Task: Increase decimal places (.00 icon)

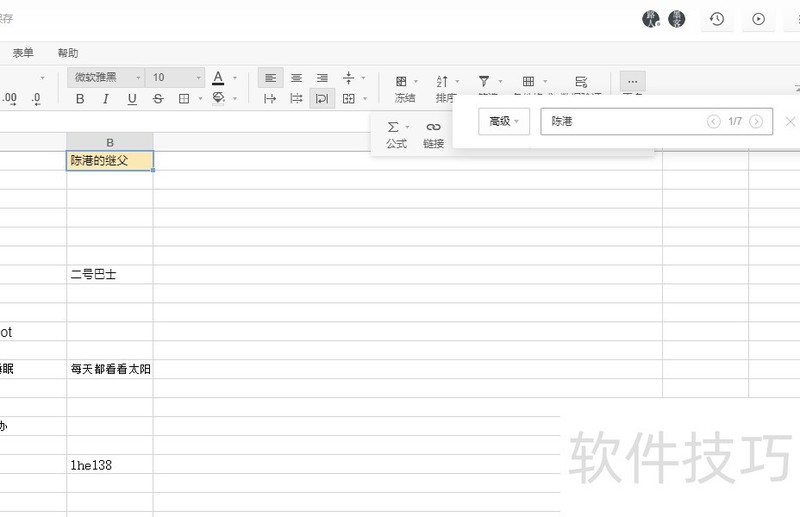Action: pos(9,98)
